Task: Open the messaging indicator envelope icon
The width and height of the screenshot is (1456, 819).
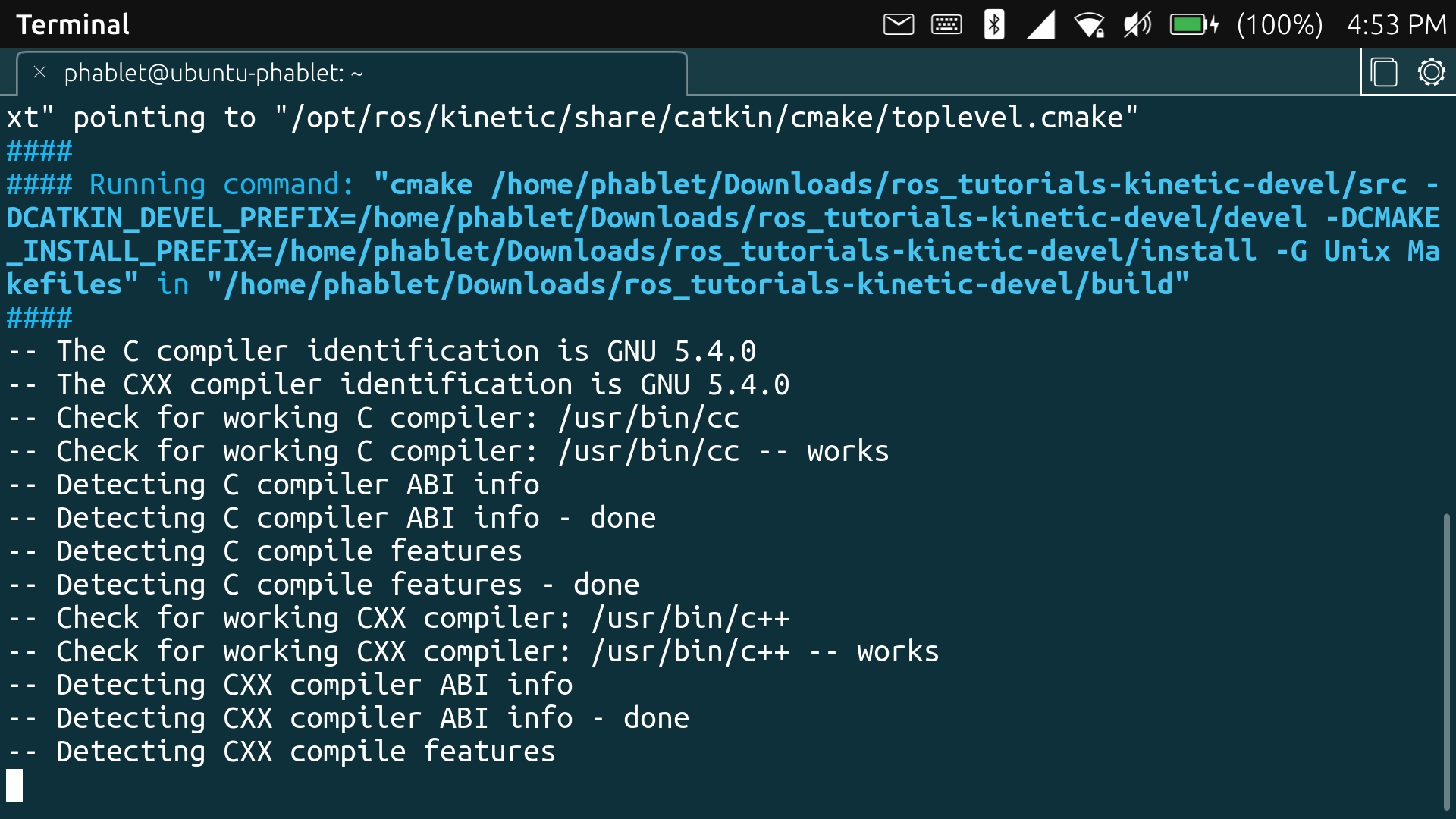Action: click(898, 24)
